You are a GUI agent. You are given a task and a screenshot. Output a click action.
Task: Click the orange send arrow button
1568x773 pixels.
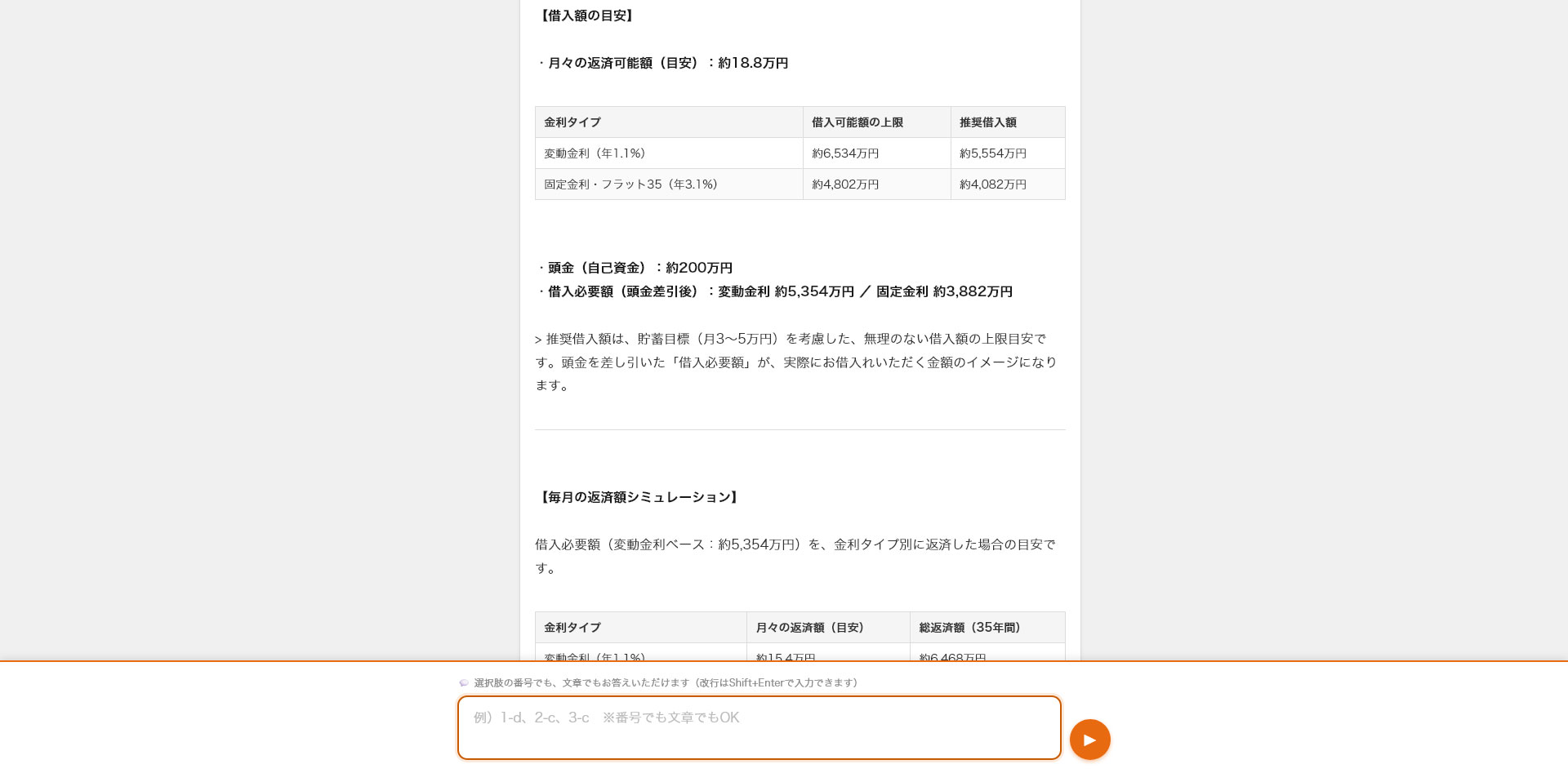(1089, 740)
